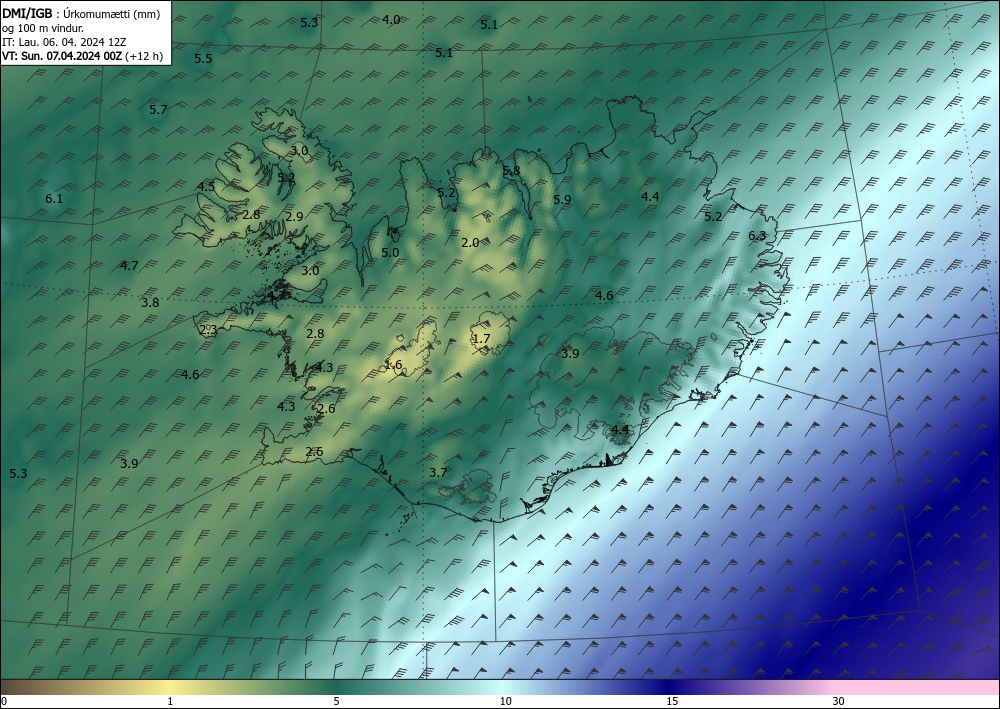The height and width of the screenshot is (709, 1000).
Task: Click the color scale tick label 15
Action: (x=672, y=701)
